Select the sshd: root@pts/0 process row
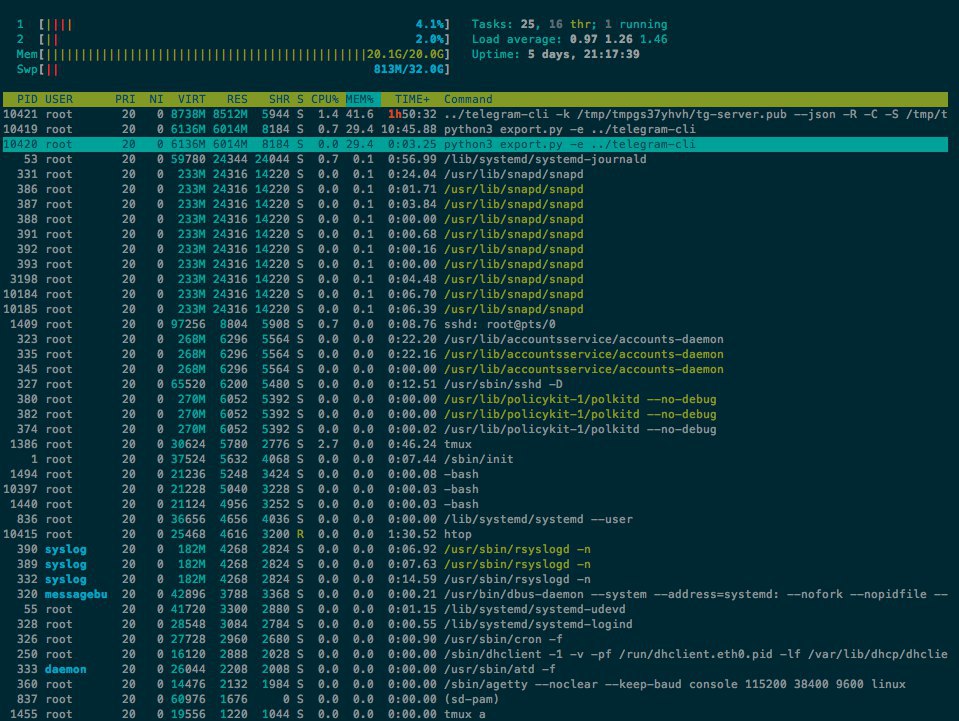This screenshot has height=721, width=959. click(x=475, y=324)
